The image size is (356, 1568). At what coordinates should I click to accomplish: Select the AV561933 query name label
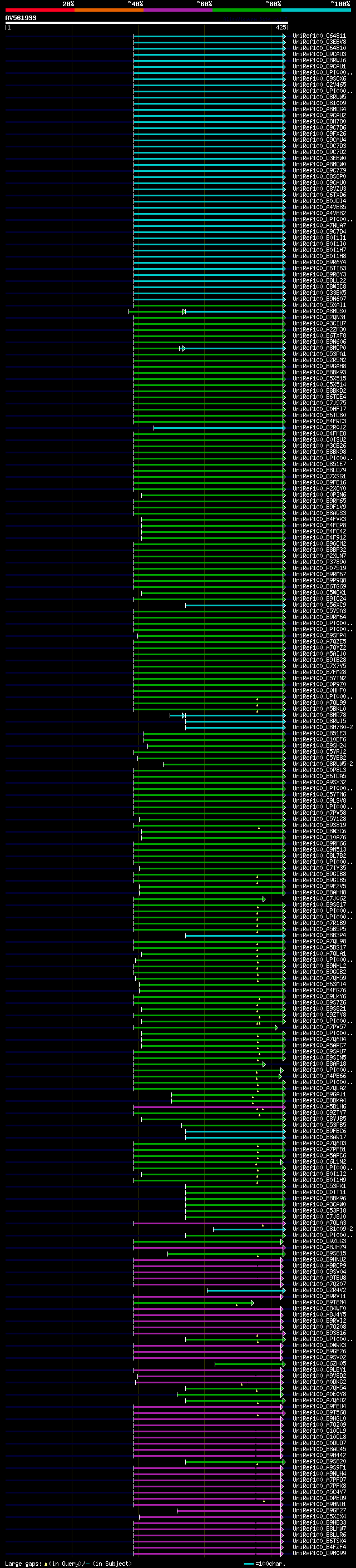pos(21,18)
